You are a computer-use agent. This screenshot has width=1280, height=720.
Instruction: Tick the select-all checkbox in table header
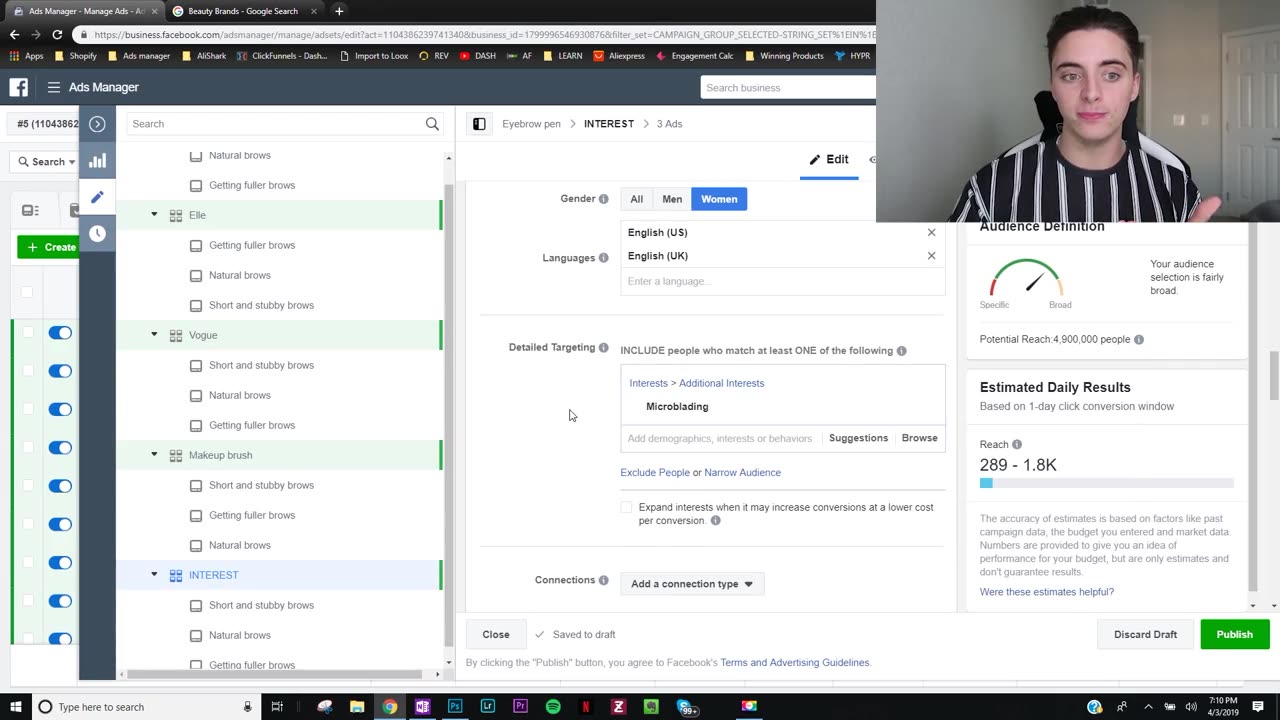[x=27, y=292]
